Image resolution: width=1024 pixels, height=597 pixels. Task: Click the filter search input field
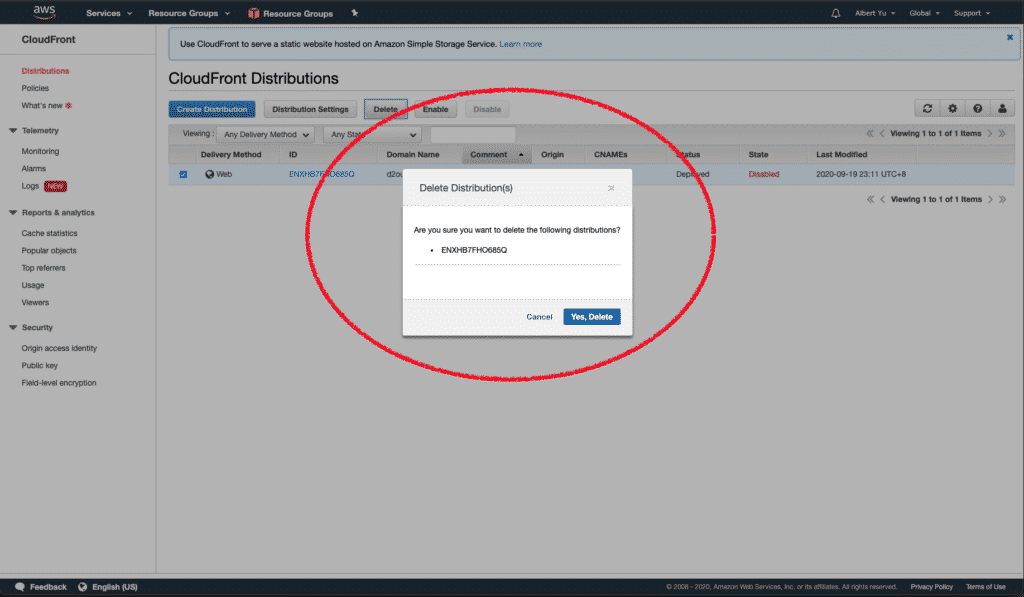tap(473, 135)
